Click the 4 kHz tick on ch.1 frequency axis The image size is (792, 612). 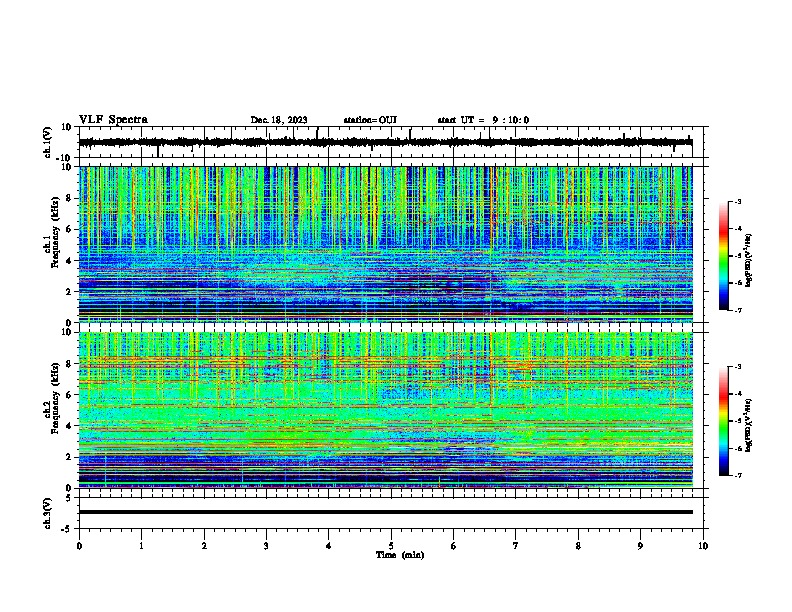70,261
